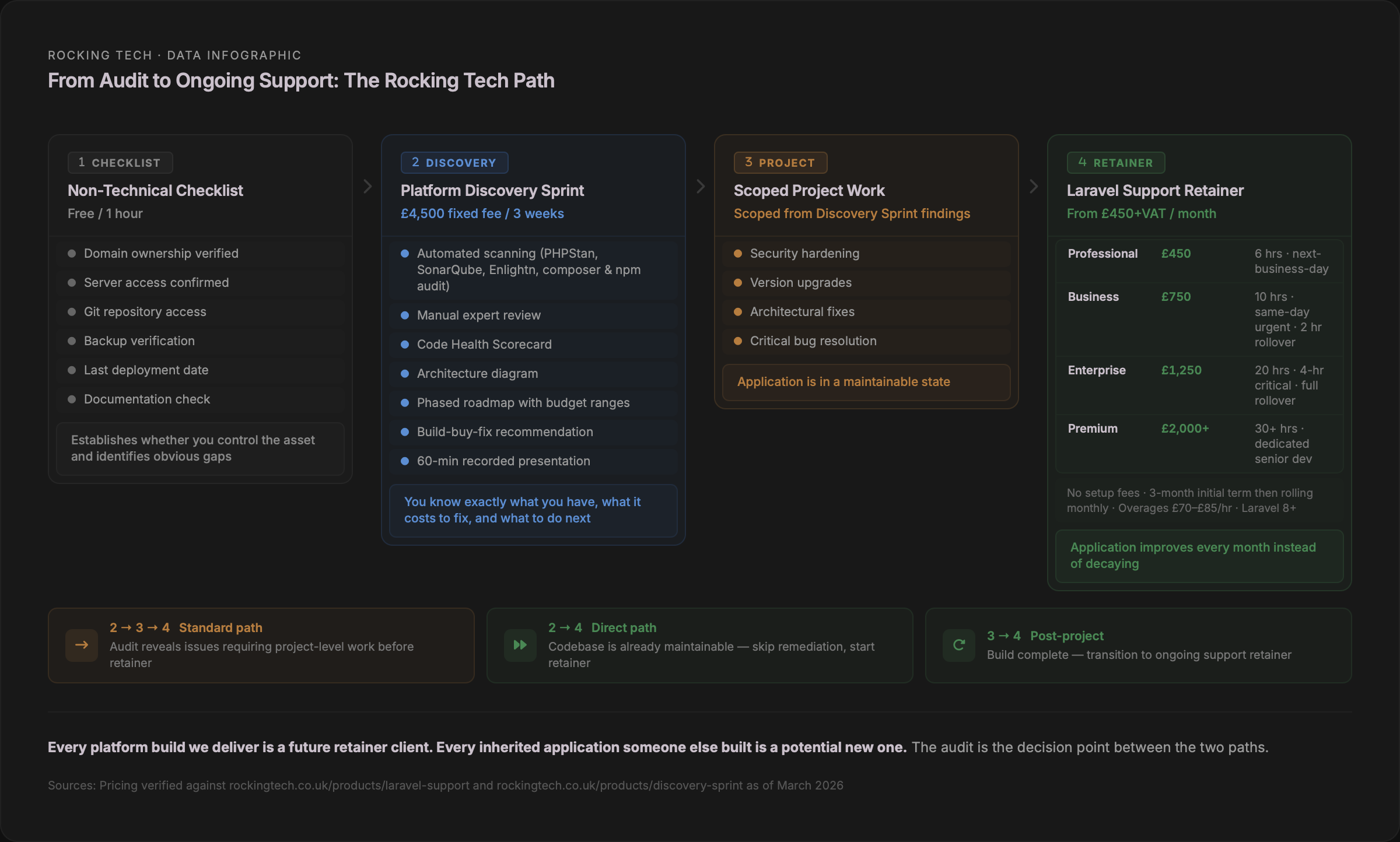Switch to the "2 DISCOVERY" stage
This screenshot has height=842, width=1400.
coord(454,163)
